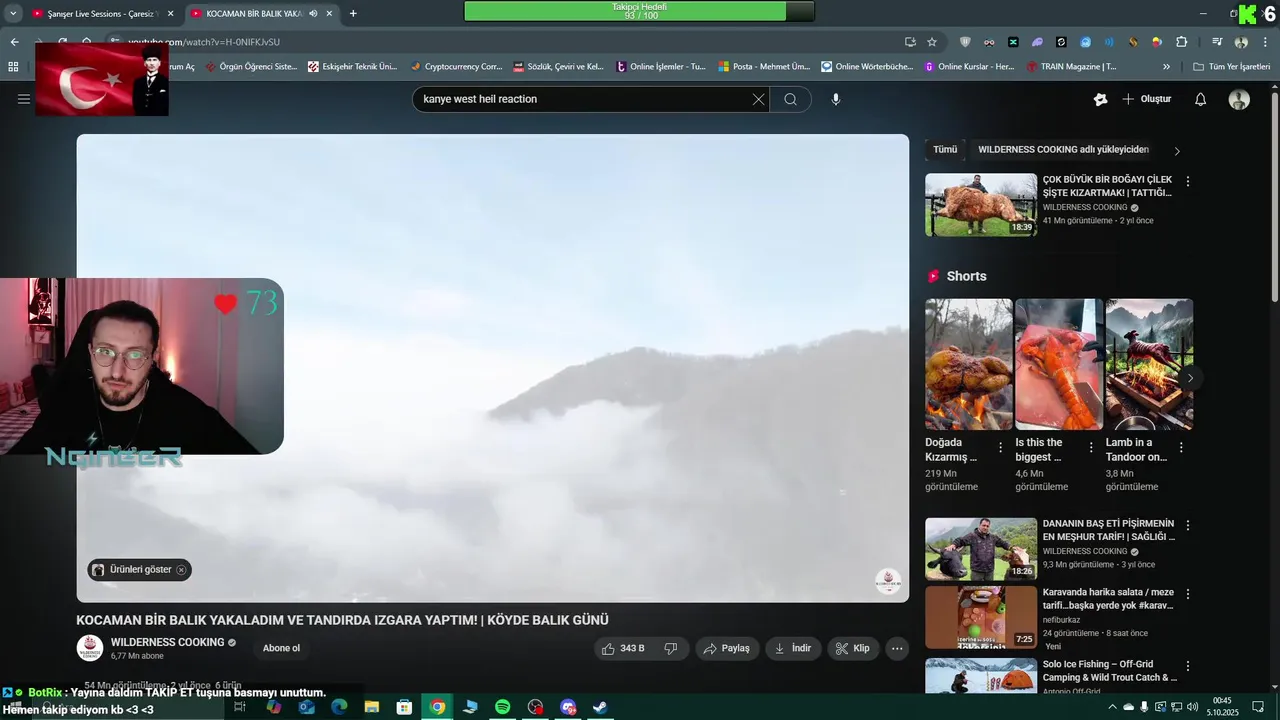
Task: Select WILDERNESS COOKING adlı yükleyiciden chip
Action: [1063, 149]
